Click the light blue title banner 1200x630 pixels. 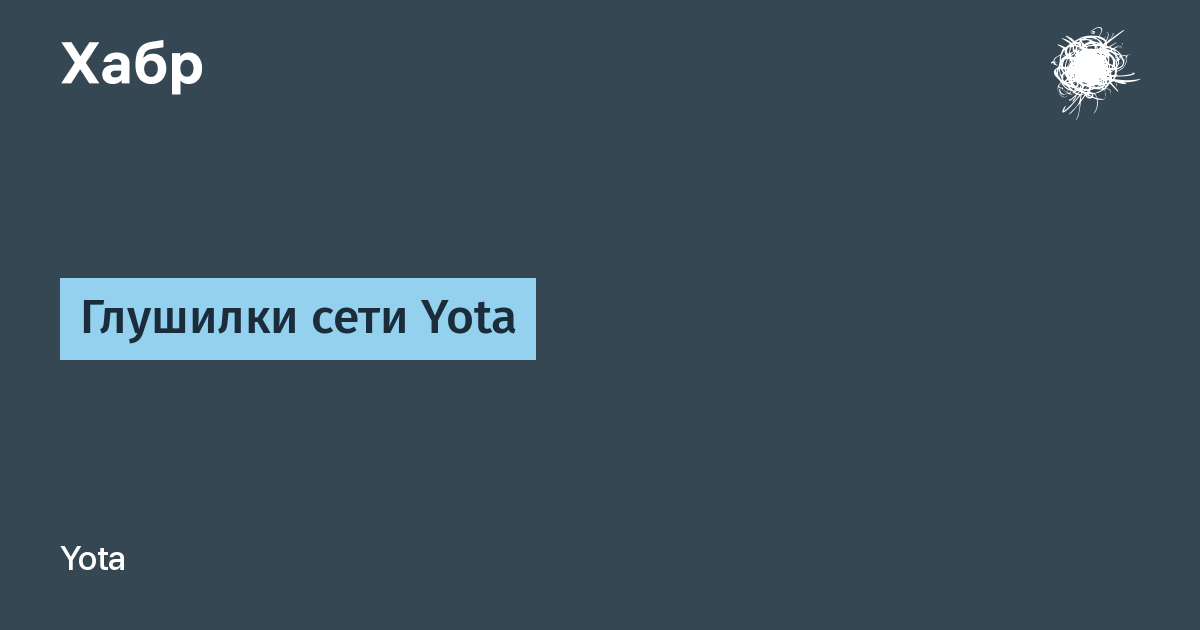[x=298, y=319]
